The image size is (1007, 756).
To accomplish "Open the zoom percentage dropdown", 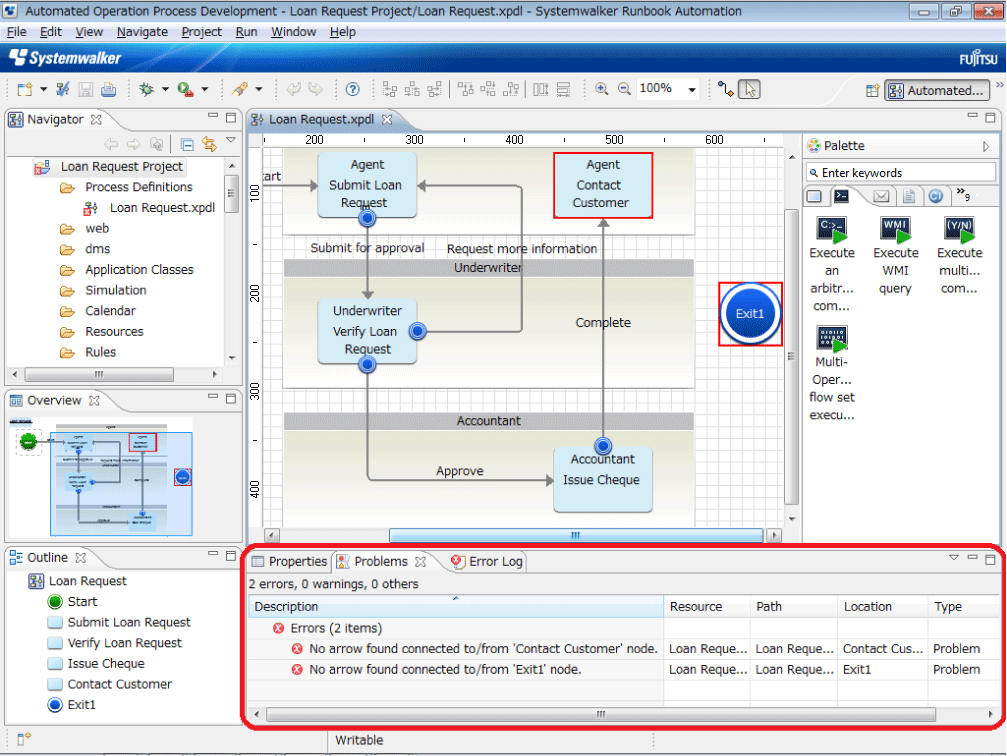I will pos(692,89).
